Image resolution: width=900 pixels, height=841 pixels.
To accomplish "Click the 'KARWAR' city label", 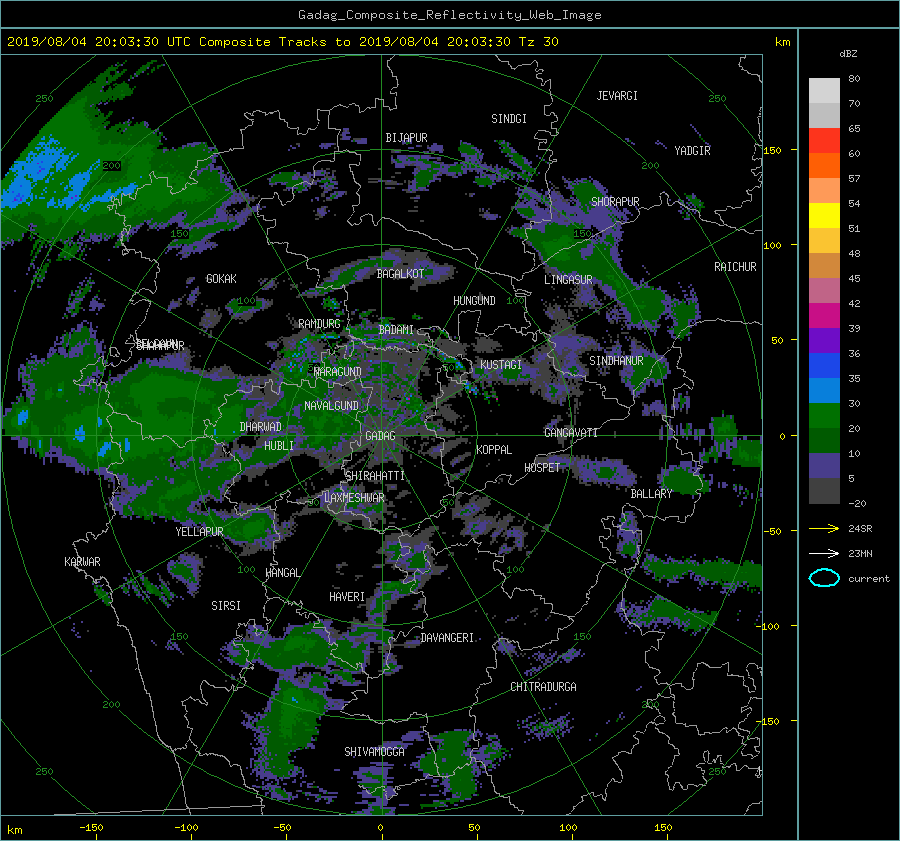I will [x=82, y=562].
